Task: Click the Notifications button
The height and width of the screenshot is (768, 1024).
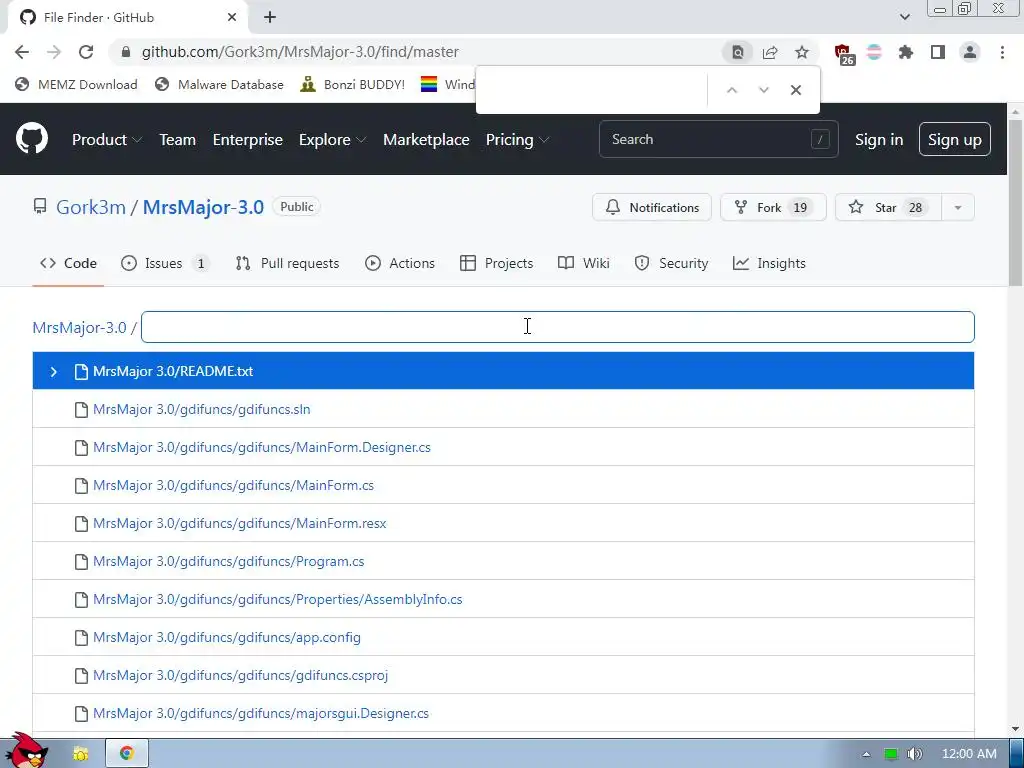Action: [x=652, y=208]
